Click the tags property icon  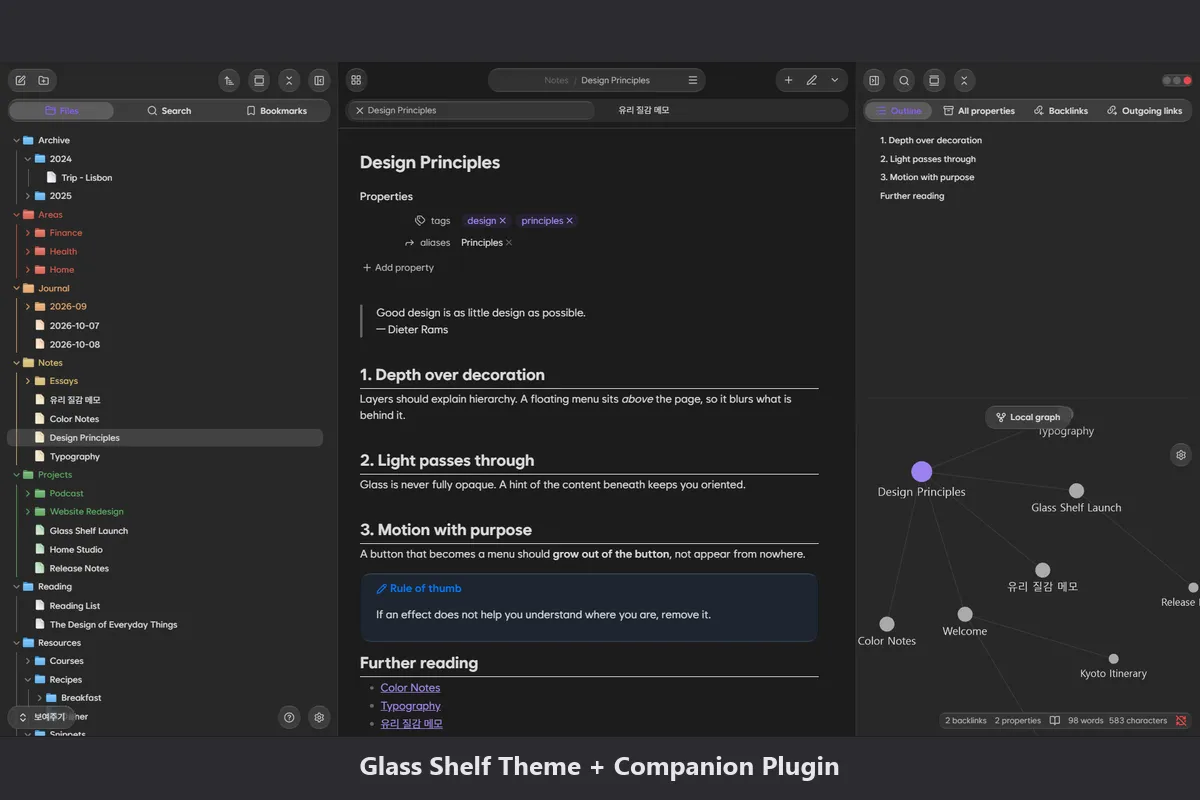420,220
